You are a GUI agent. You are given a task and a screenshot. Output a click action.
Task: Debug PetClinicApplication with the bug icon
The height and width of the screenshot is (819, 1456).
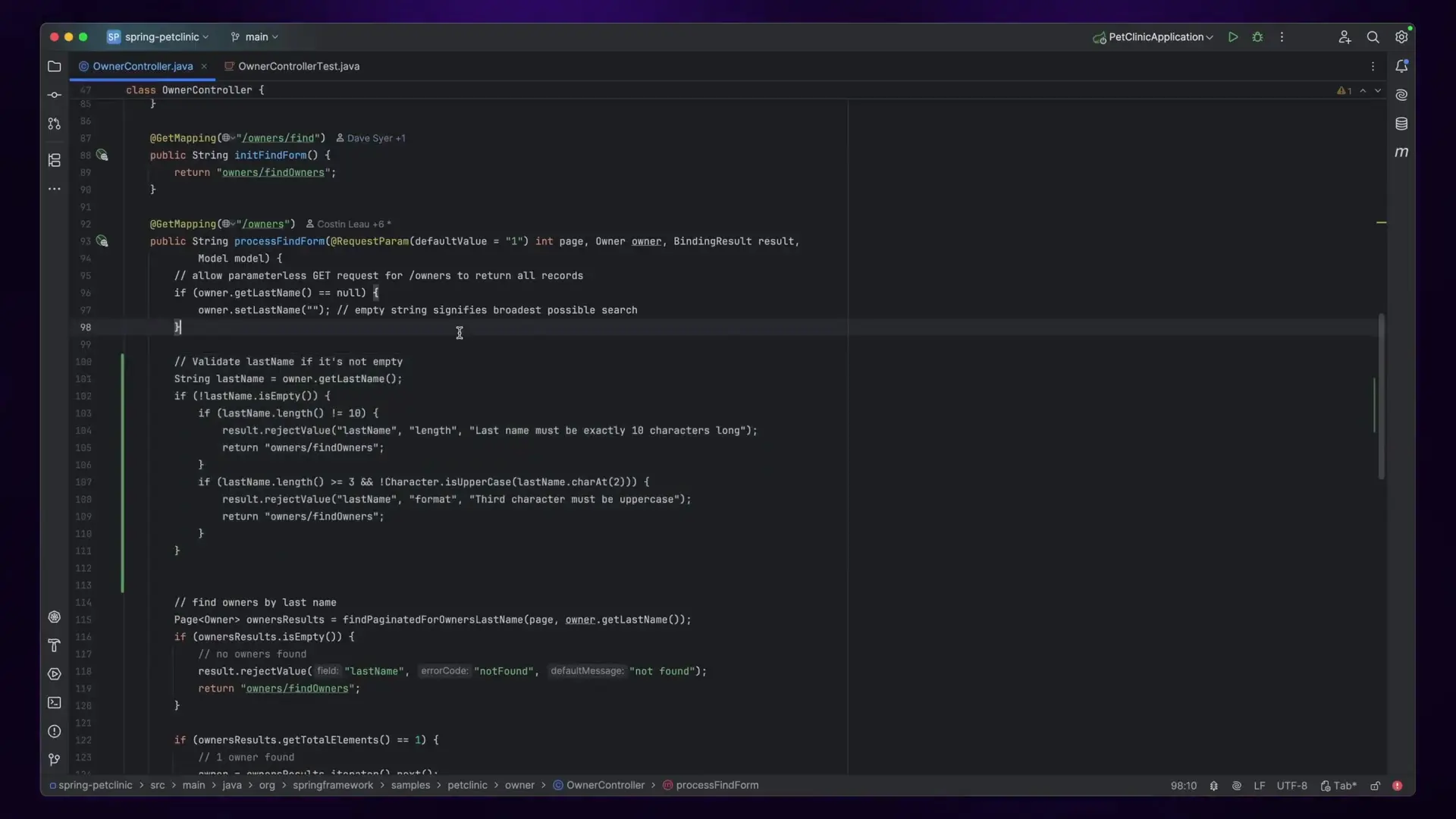(1257, 36)
